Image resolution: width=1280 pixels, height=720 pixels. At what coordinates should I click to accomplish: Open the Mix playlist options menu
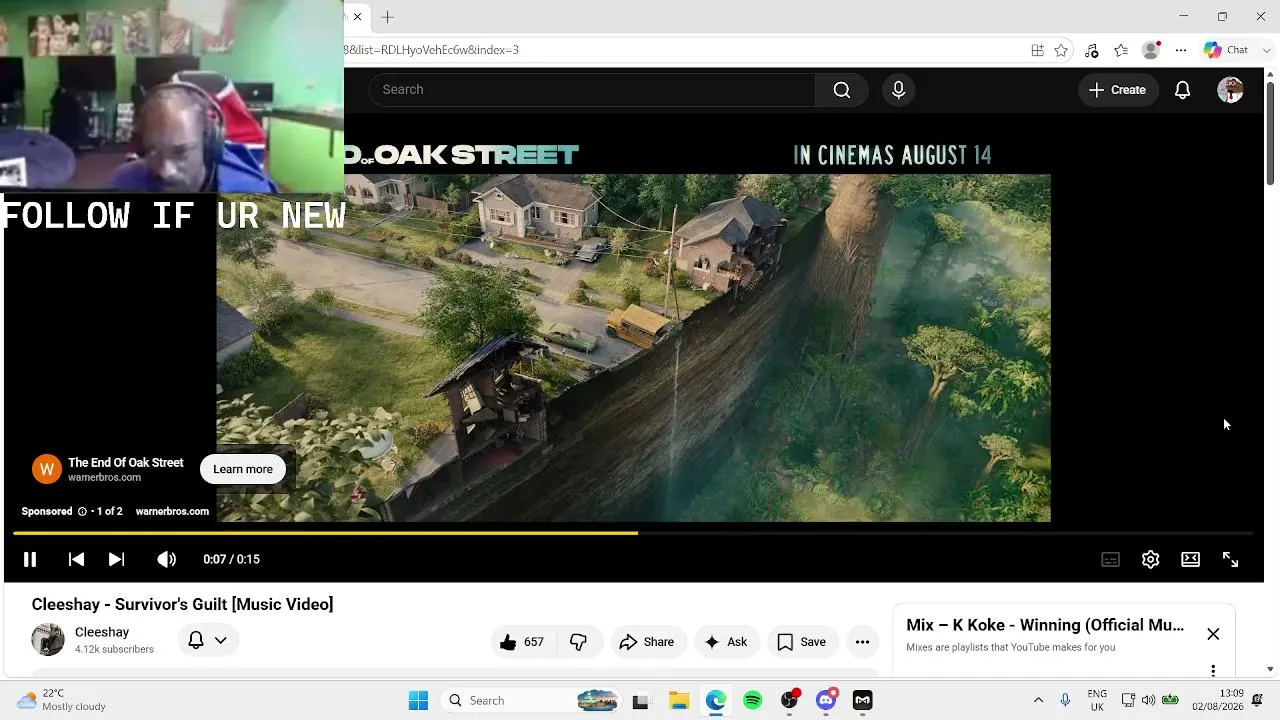(1213, 670)
